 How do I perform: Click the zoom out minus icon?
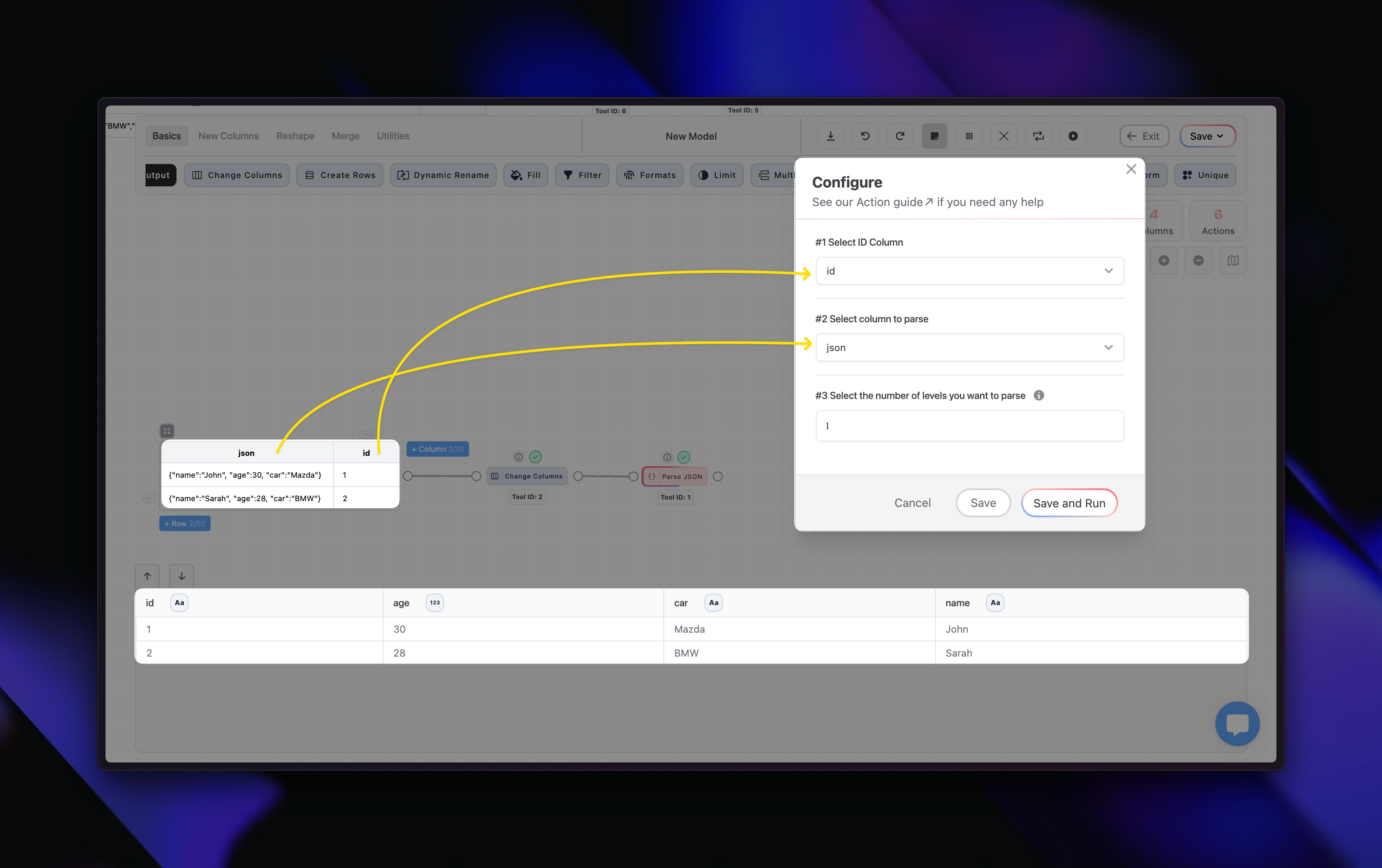1199,260
